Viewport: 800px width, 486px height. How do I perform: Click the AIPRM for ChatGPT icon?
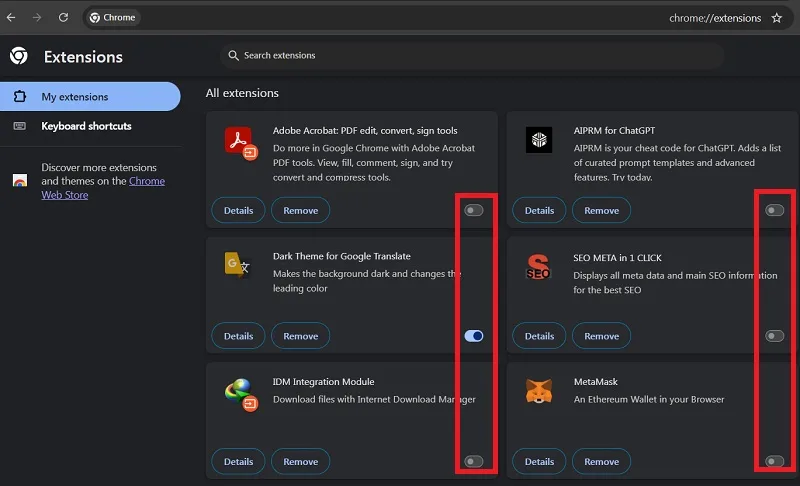(539, 140)
